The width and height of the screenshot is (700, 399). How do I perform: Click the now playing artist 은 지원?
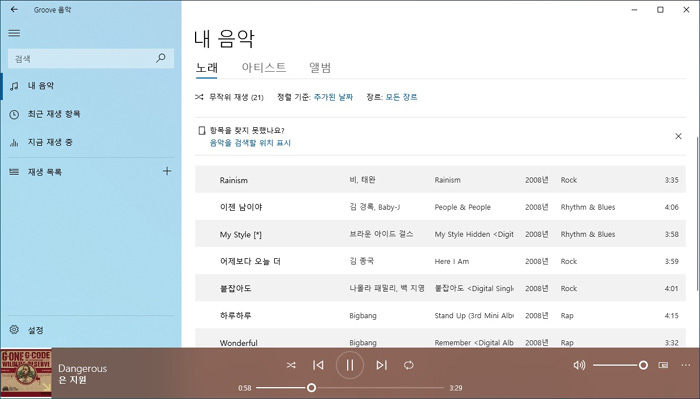tap(72, 380)
